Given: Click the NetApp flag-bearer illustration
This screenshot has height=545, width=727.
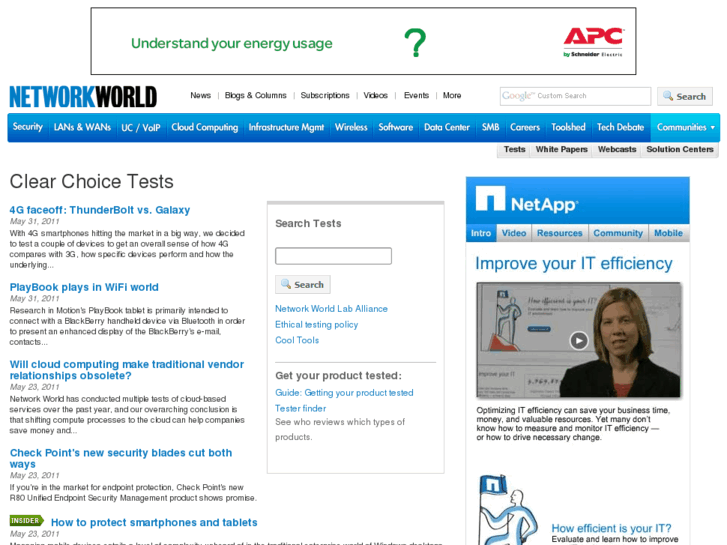Looking at the screenshot, I should (x=508, y=510).
